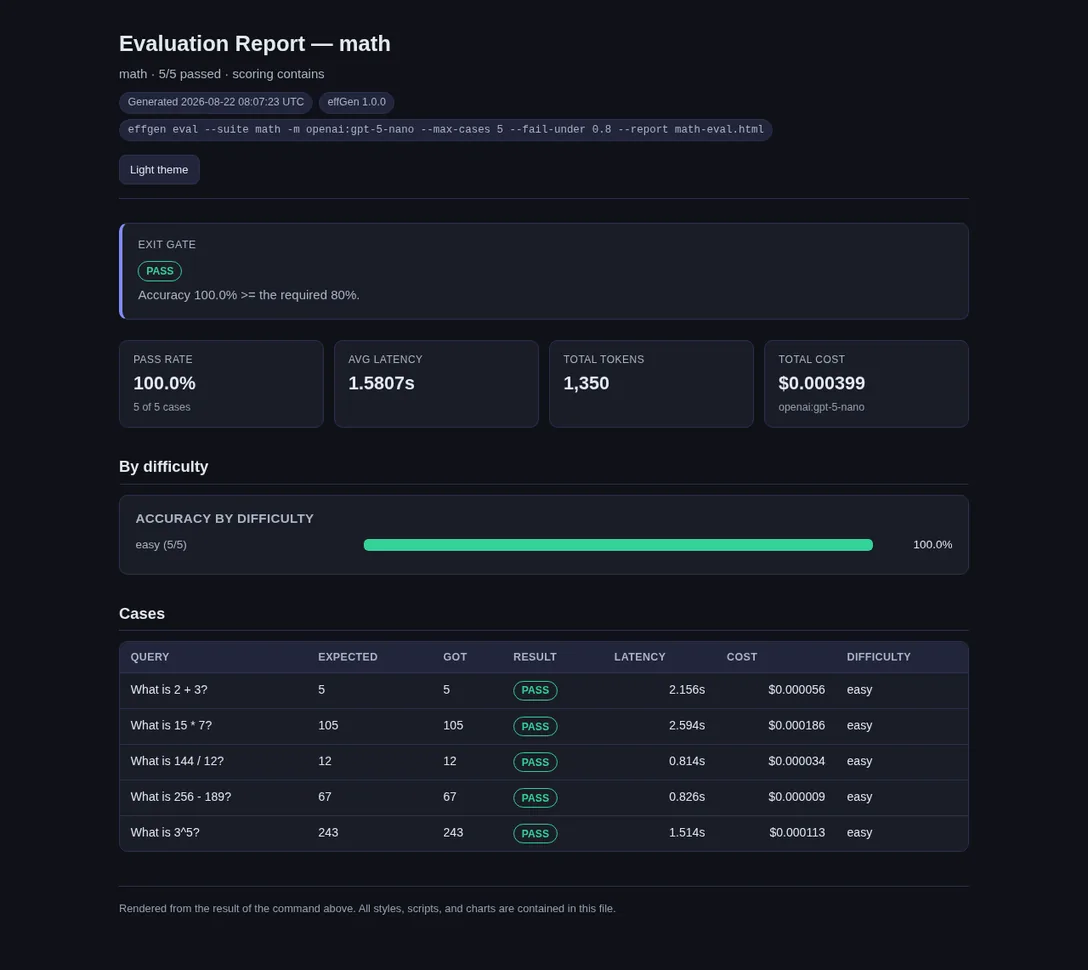Click '5 of 5 cases' under Pass Rate
Viewport: 1088px width, 970px height.
tap(162, 407)
